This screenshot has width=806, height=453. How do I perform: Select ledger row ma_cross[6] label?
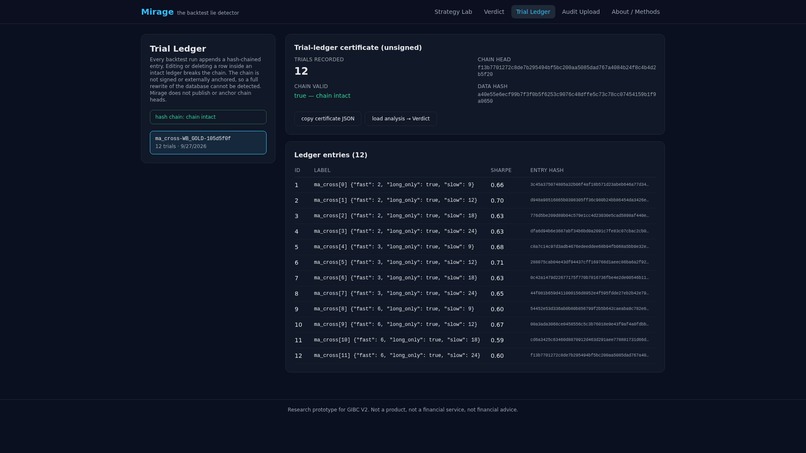pyautogui.click(x=395, y=278)
